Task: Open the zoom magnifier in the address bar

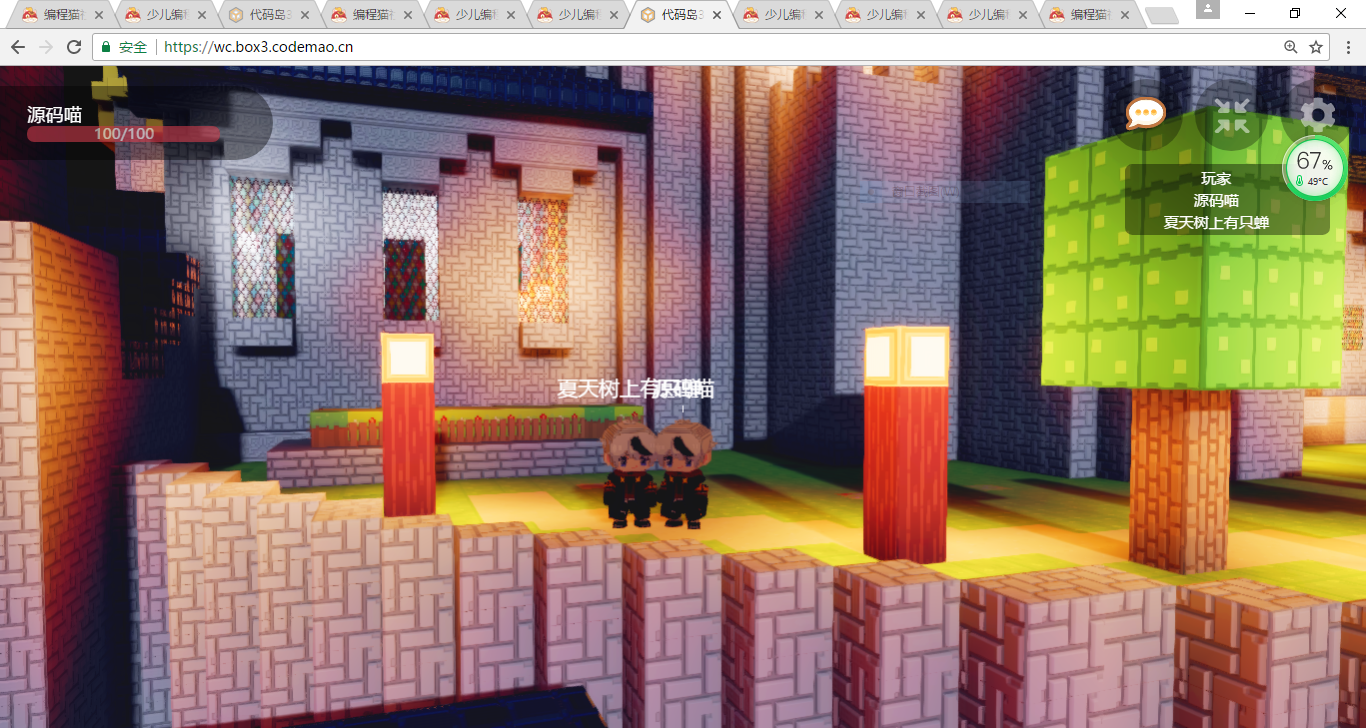Action: pyautogui.click(x=1291, y=47)
